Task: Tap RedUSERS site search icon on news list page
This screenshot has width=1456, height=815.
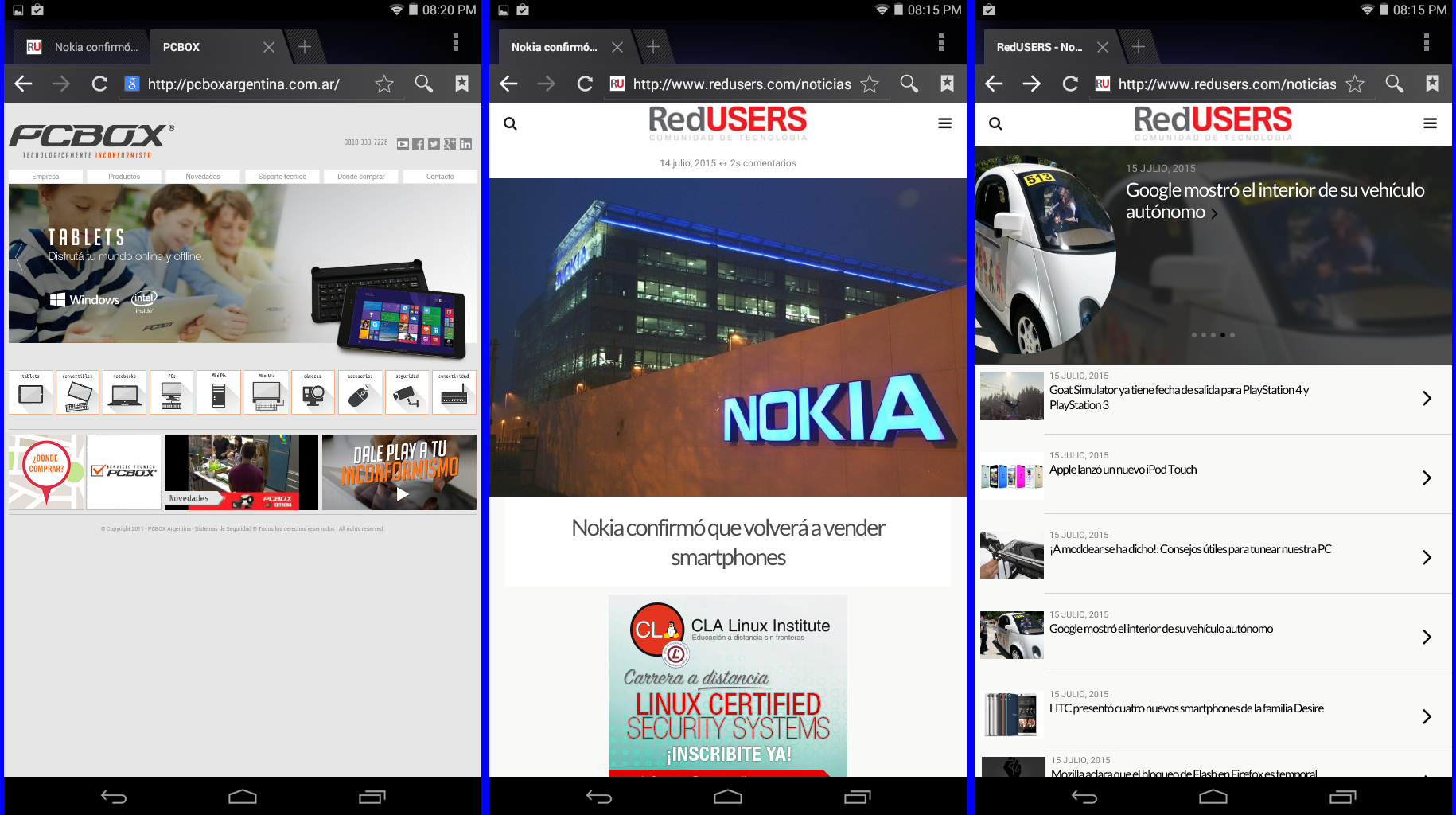Action: pos(995,123)
